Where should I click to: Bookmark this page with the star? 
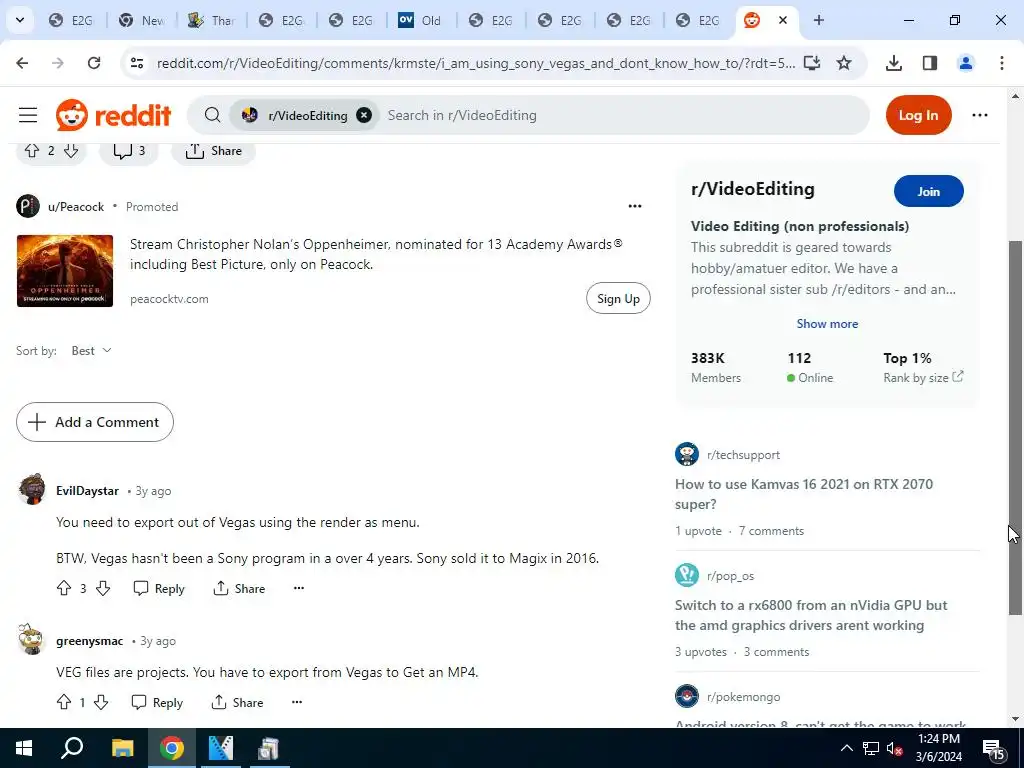pyautogui.click(x=844, y=63)
